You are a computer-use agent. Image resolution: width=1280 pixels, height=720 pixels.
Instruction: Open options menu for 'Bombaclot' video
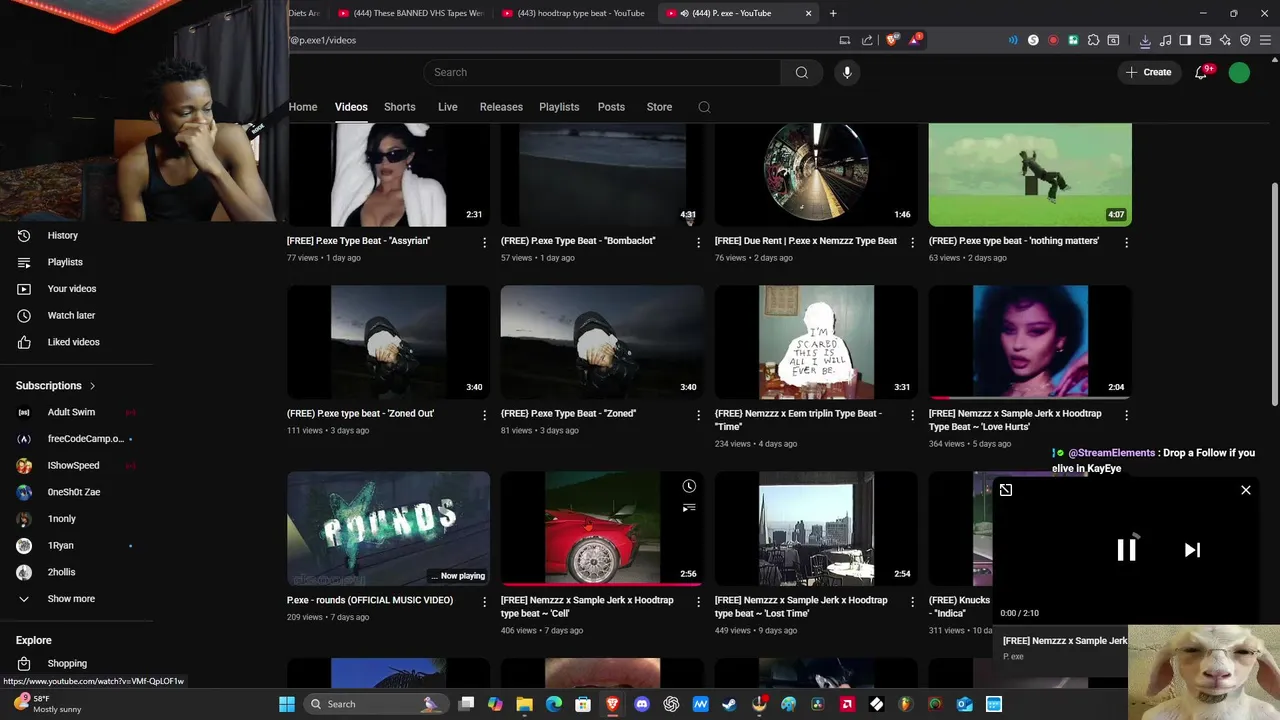pos(699,242)
